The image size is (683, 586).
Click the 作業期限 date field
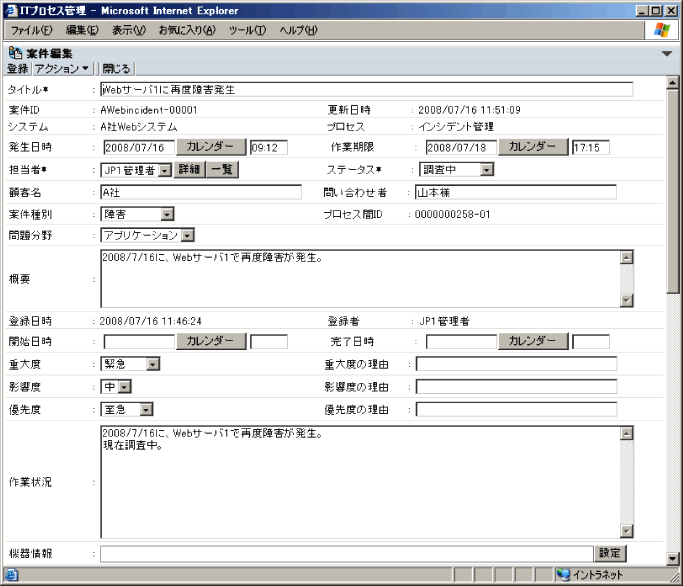pyautogui.click(x=461, y=147)
